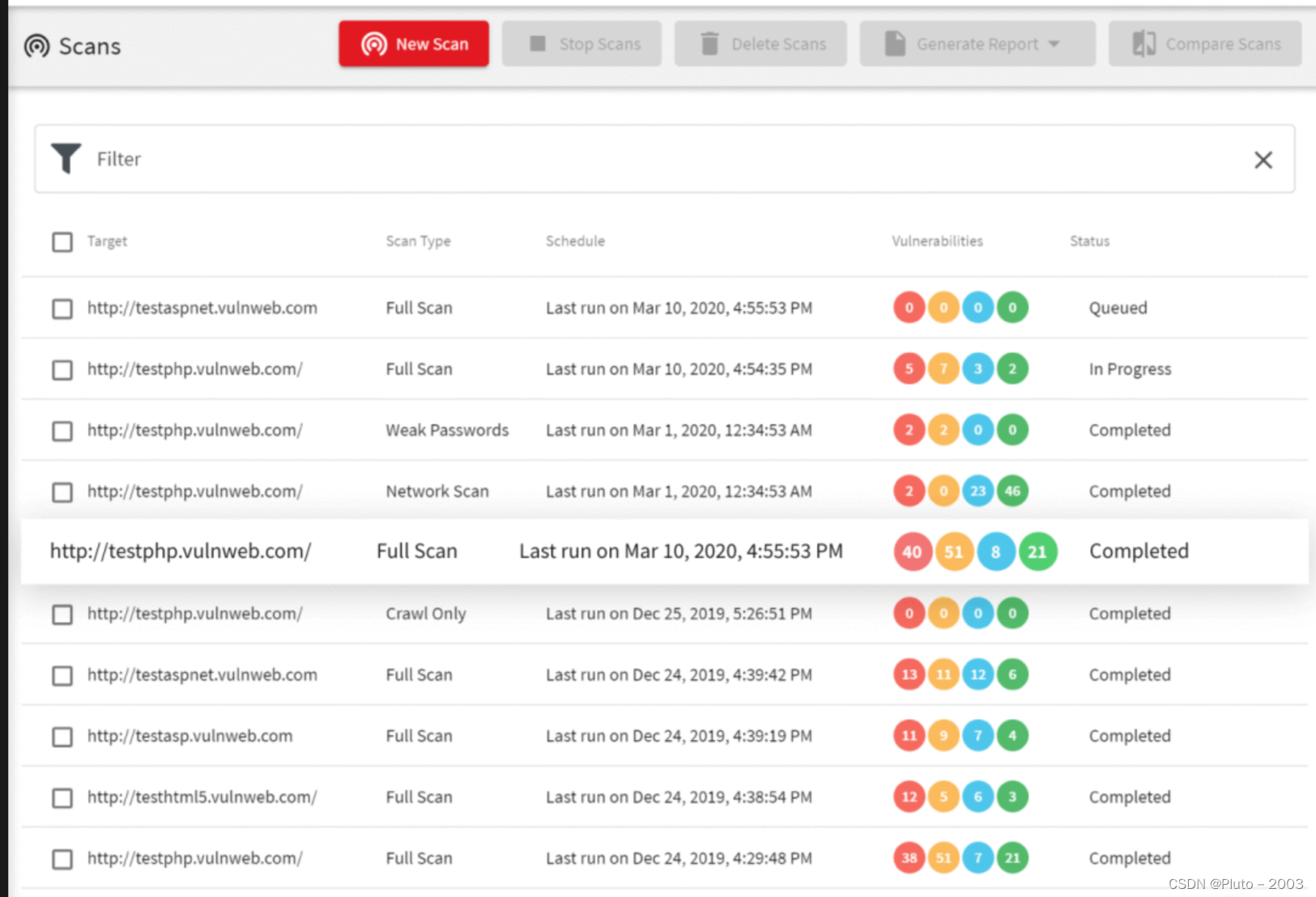Image resolution: width=1316 pixels, height=897 pixels.
Task: Click the Crawl Only scan type cell
Action: coord(426,614)
